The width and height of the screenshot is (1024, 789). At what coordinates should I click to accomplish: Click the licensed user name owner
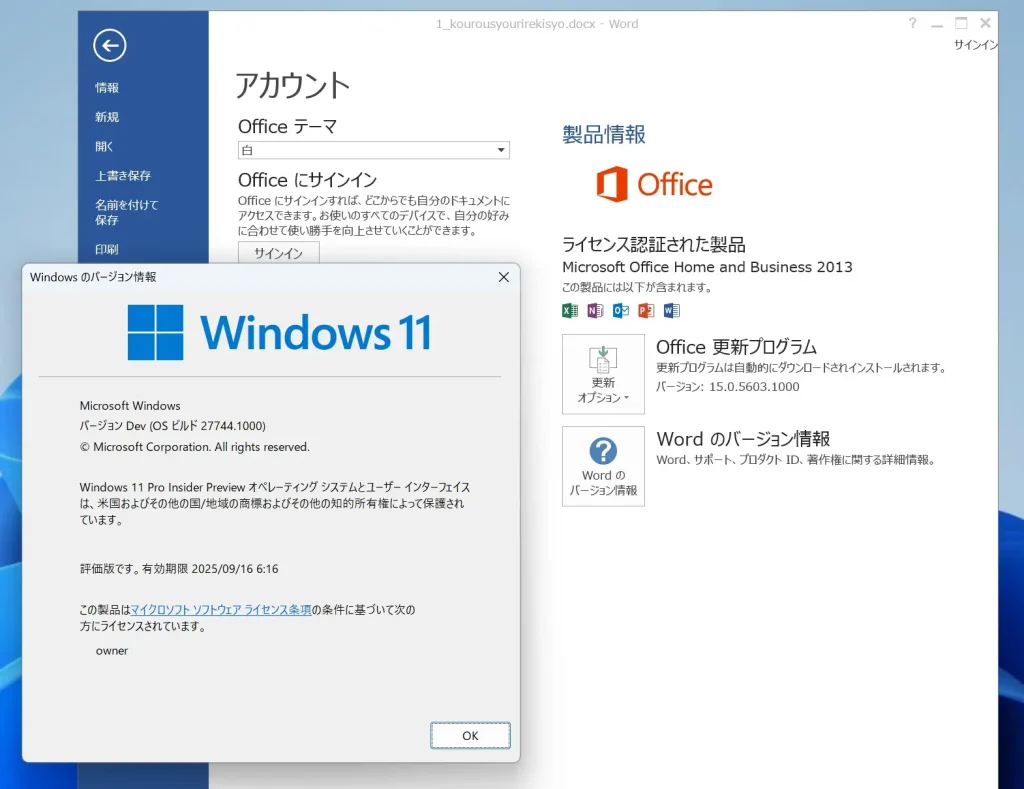tap(112, 651)
